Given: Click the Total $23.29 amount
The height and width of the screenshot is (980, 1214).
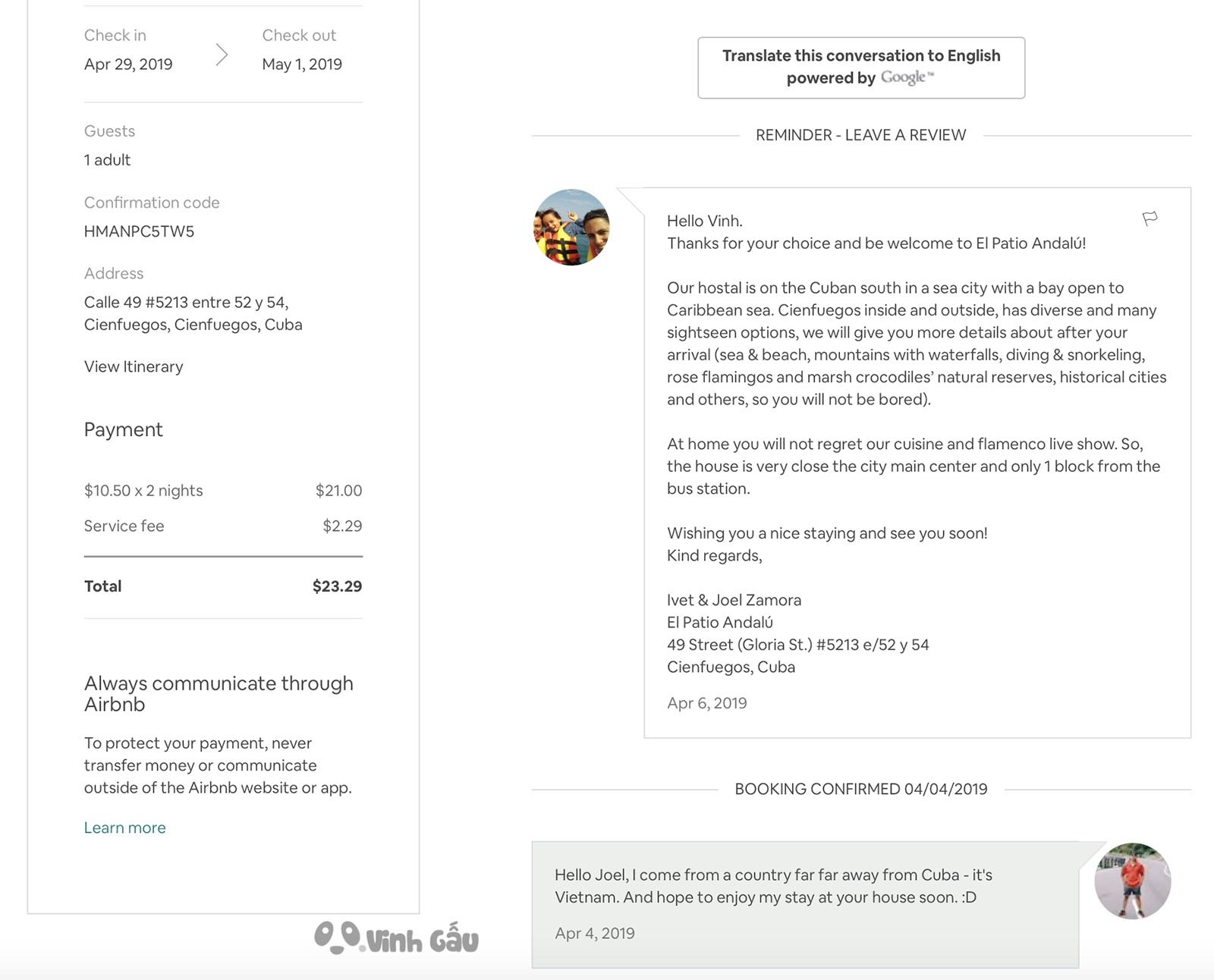Looking at the screenshot, I should 337,586.
